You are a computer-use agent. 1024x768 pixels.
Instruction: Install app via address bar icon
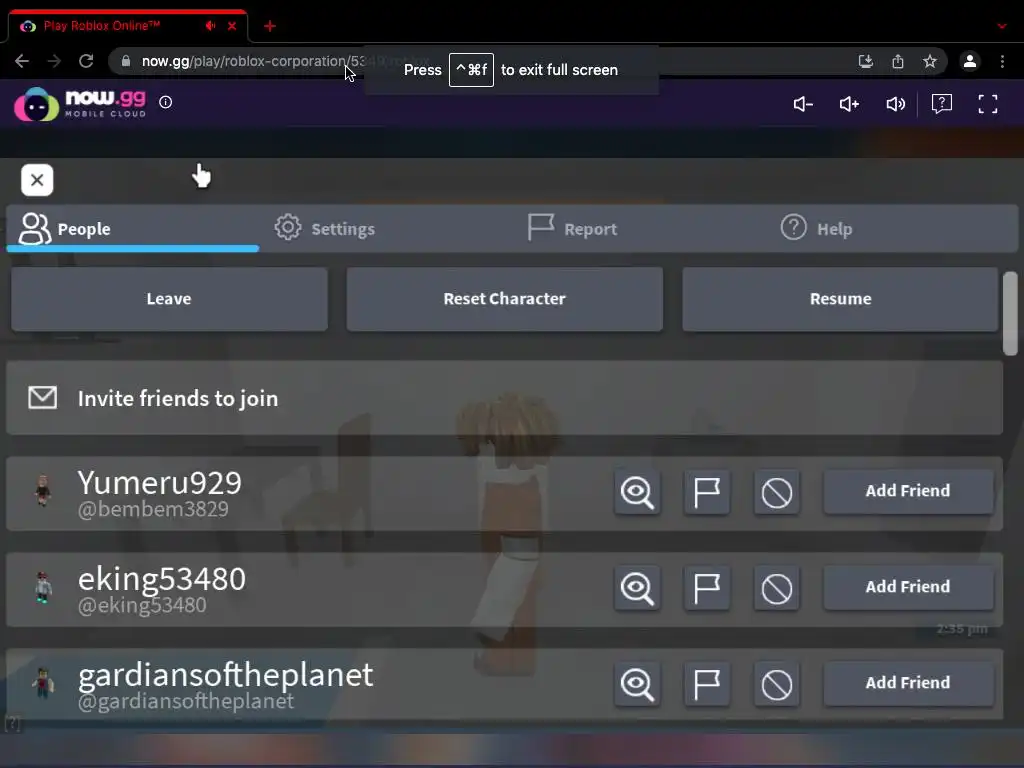point(865,61)
